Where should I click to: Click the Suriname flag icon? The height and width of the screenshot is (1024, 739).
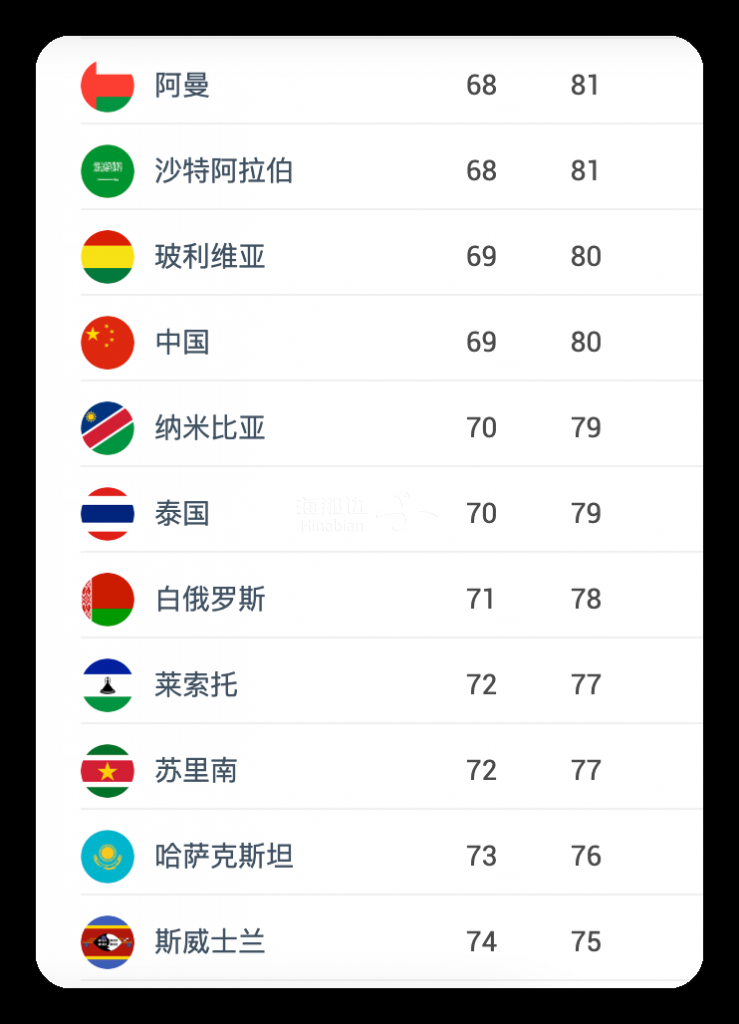[107, 771]
